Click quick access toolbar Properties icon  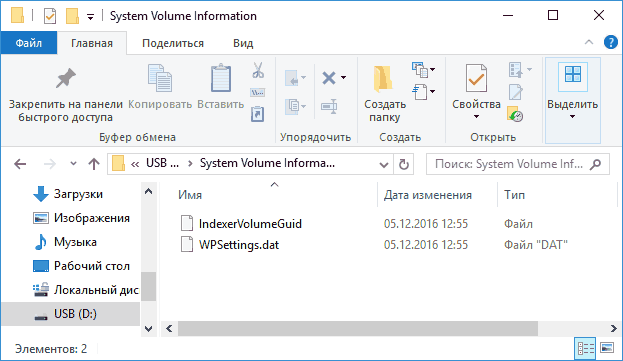[50, 16]
